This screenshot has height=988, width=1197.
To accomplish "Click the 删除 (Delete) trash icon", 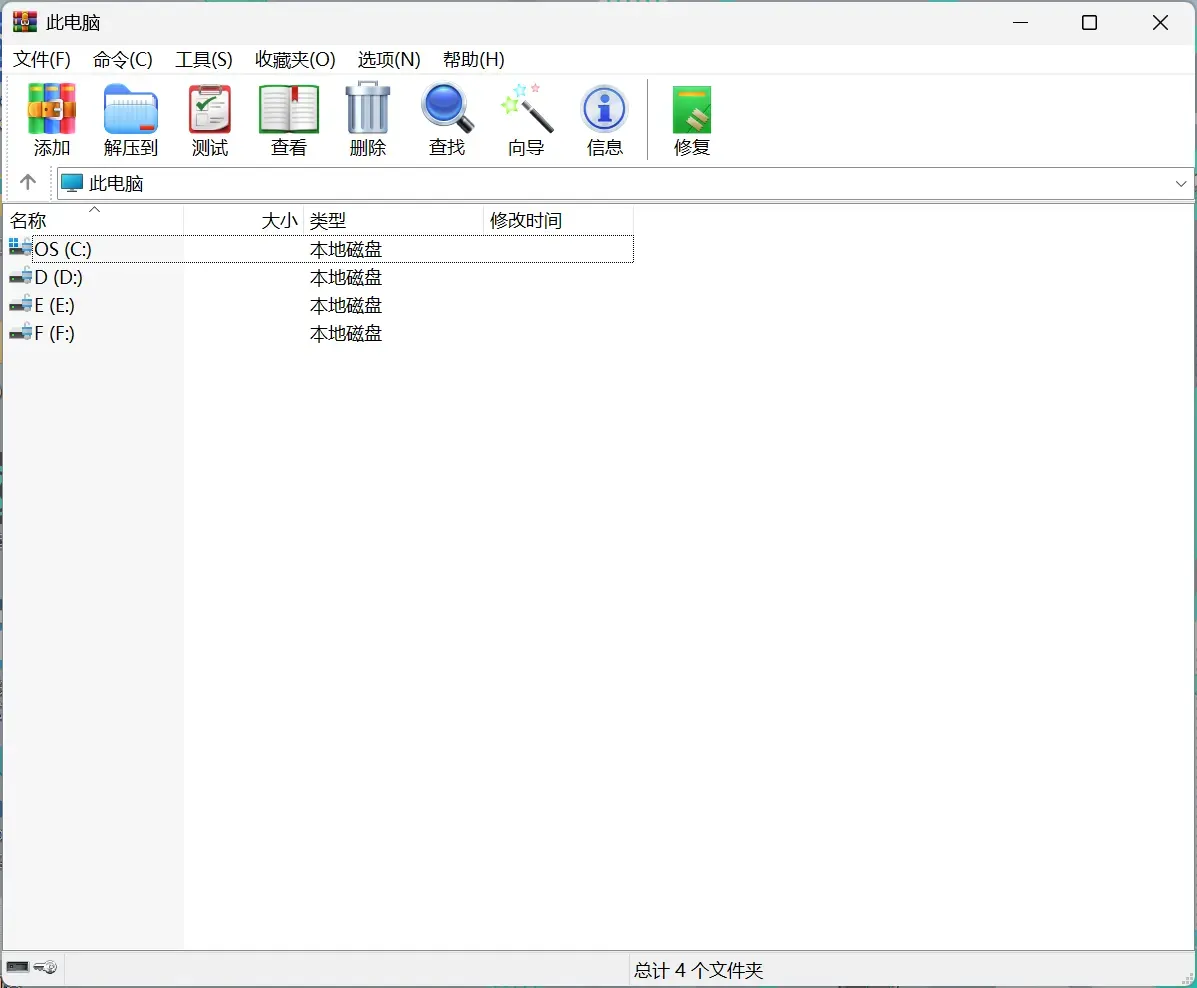I will click(368, 108).
